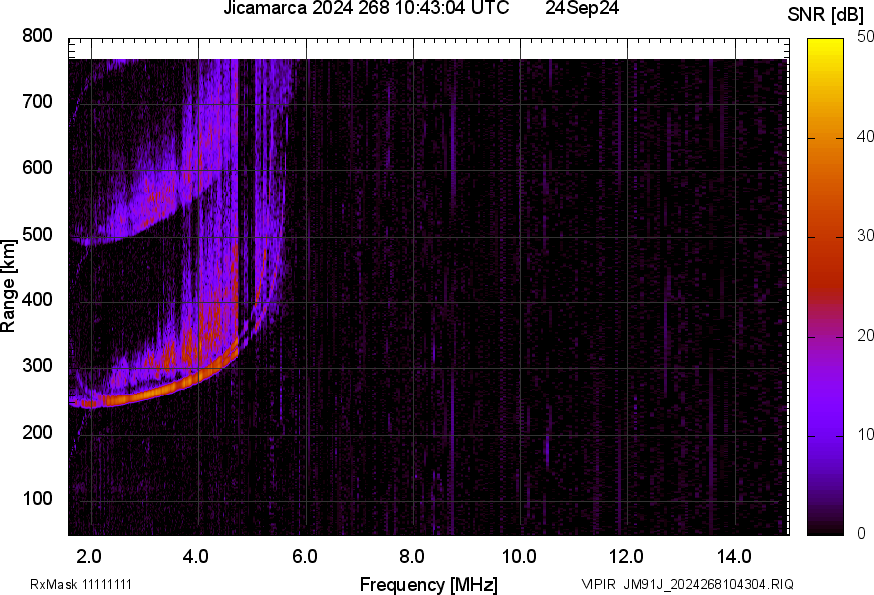This screenshot has width=874, height=595.
Task: Click the range tick label '100'
Action: (x=37, y=499)
